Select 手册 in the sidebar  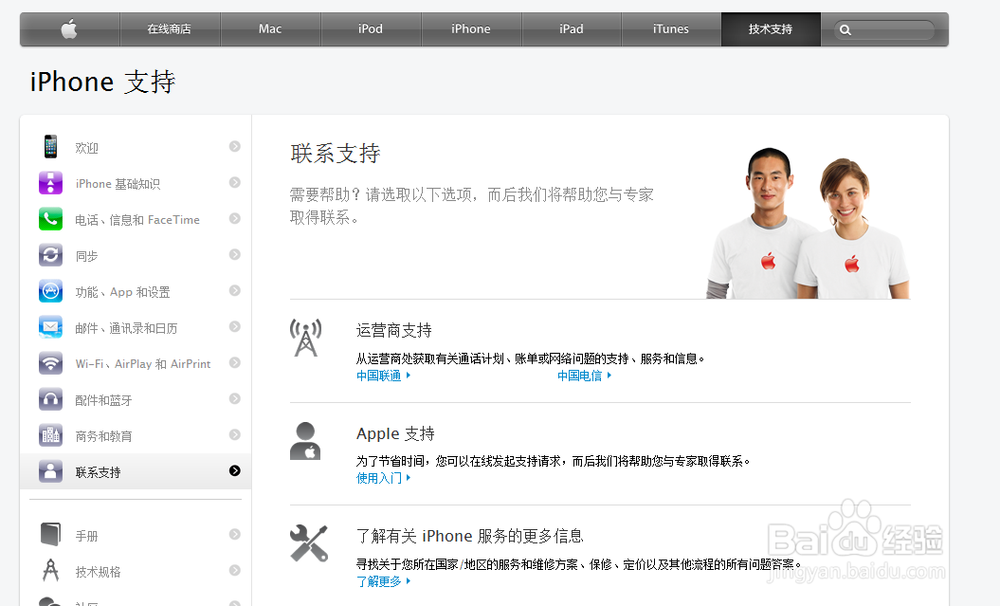pos(87,536)
